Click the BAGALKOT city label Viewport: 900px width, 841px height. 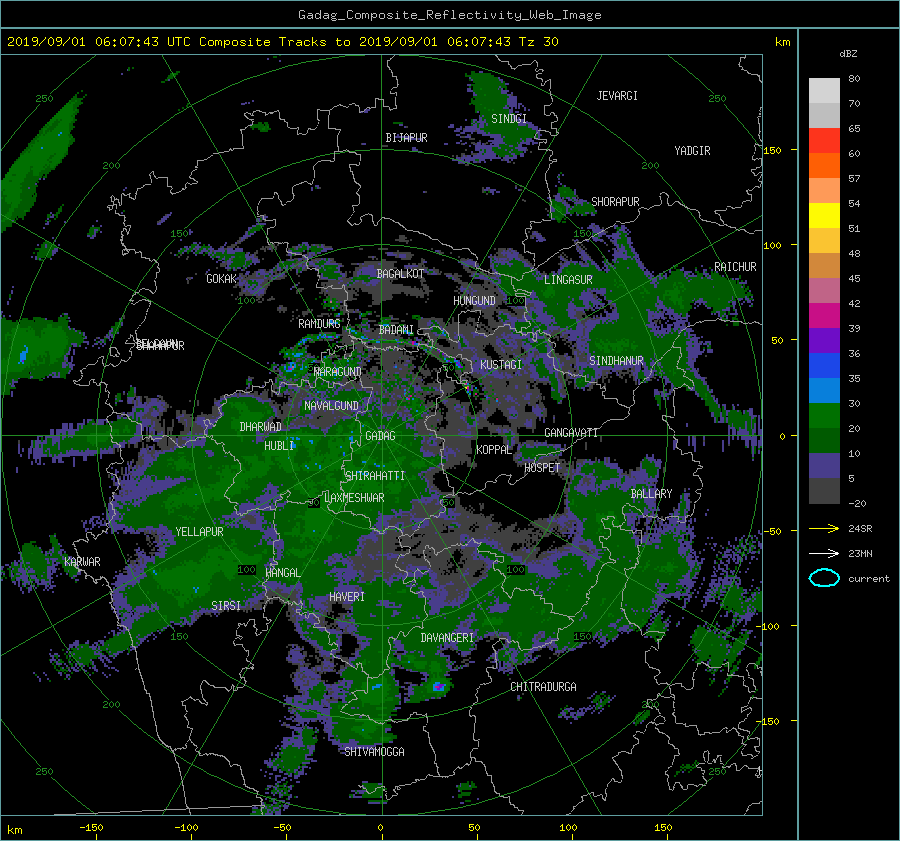[400, 274]
